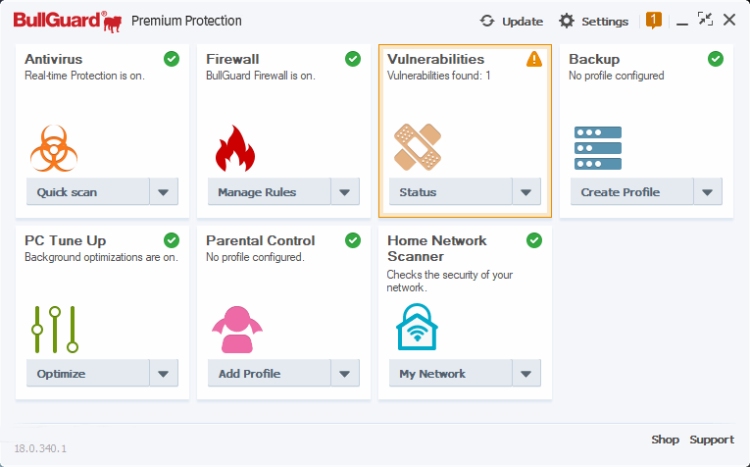Open the Shop link

click(665, 440)
